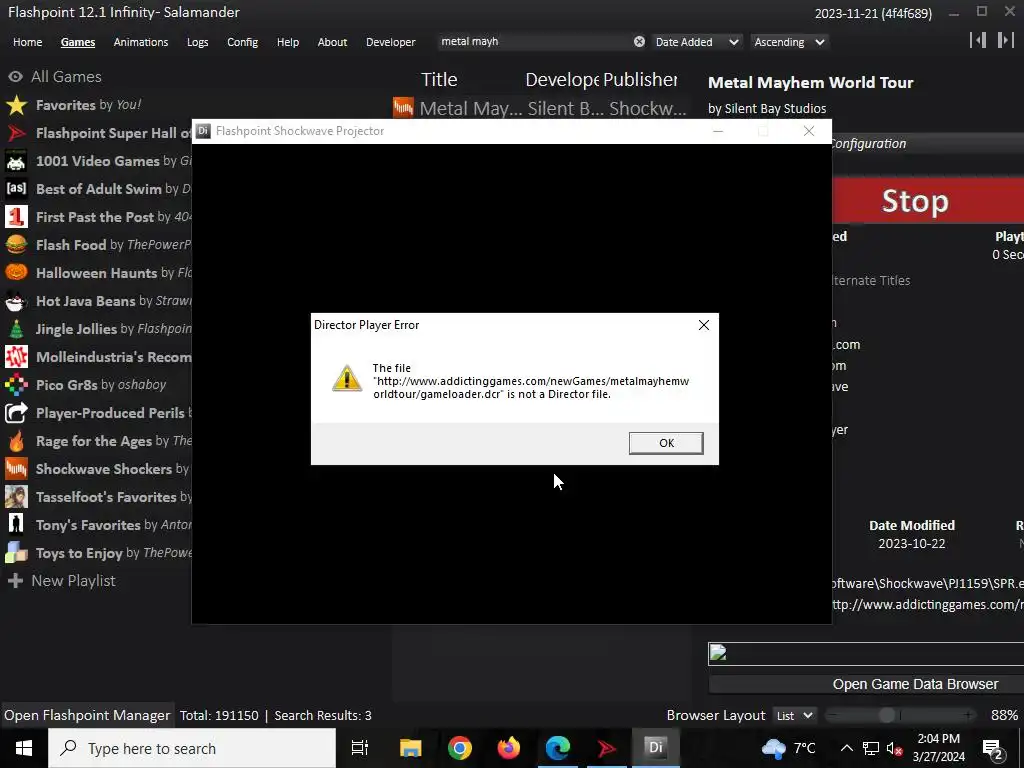Viewport: 1024px width, 768px height.
Task: Select Halloween Haunts pumpkin icon
Action: (x=16, y=273)
